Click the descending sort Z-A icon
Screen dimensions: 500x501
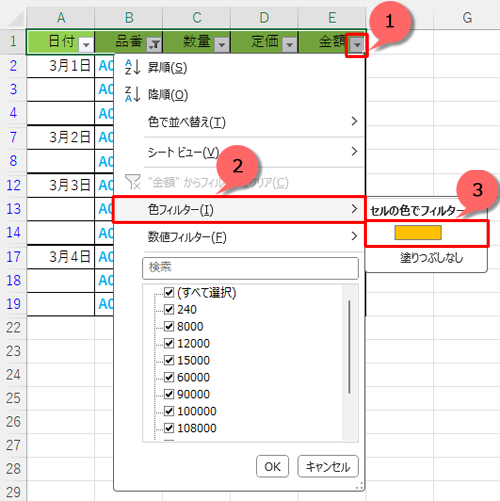point(133,94)
